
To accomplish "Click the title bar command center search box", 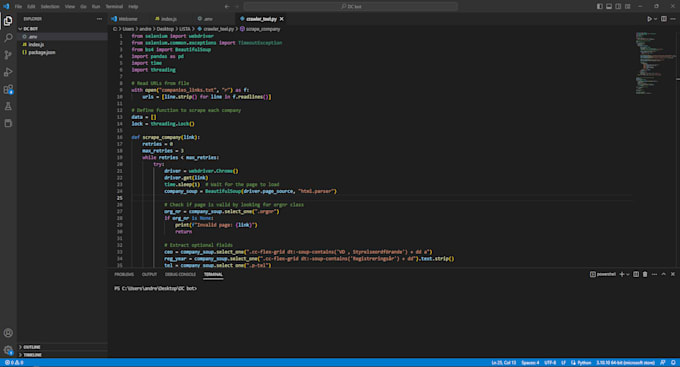I will [351, 7].
